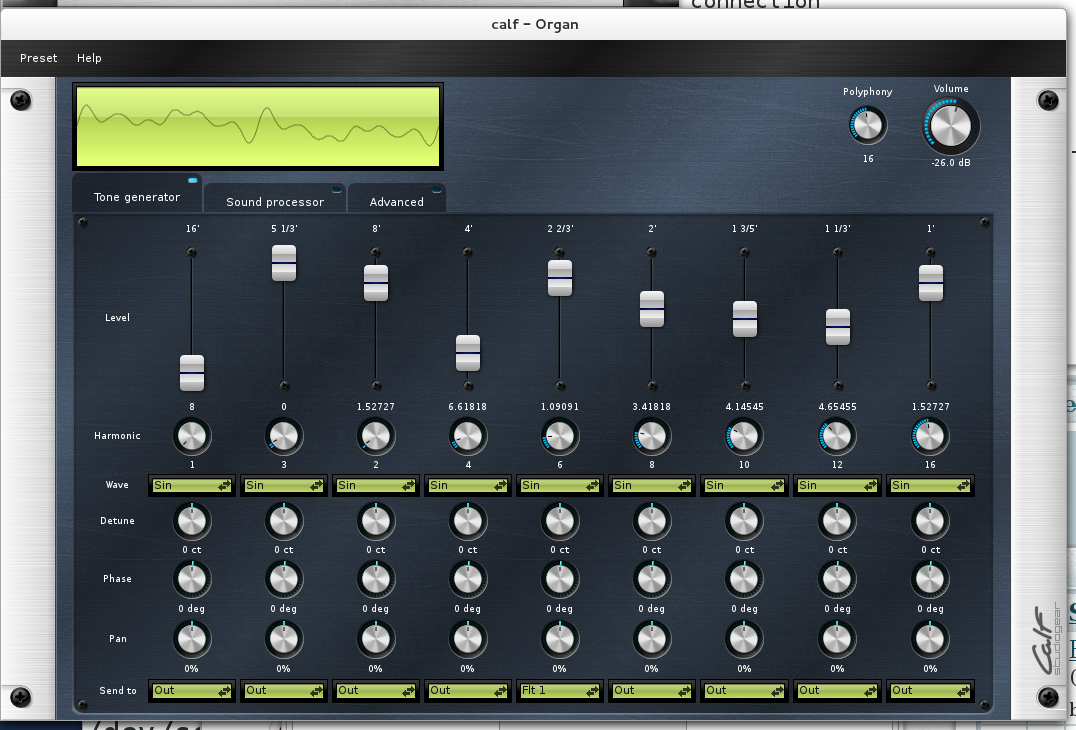Click the Harmonic knob for the 1' drawbar
1076x730 pixels.
[930, 437]
